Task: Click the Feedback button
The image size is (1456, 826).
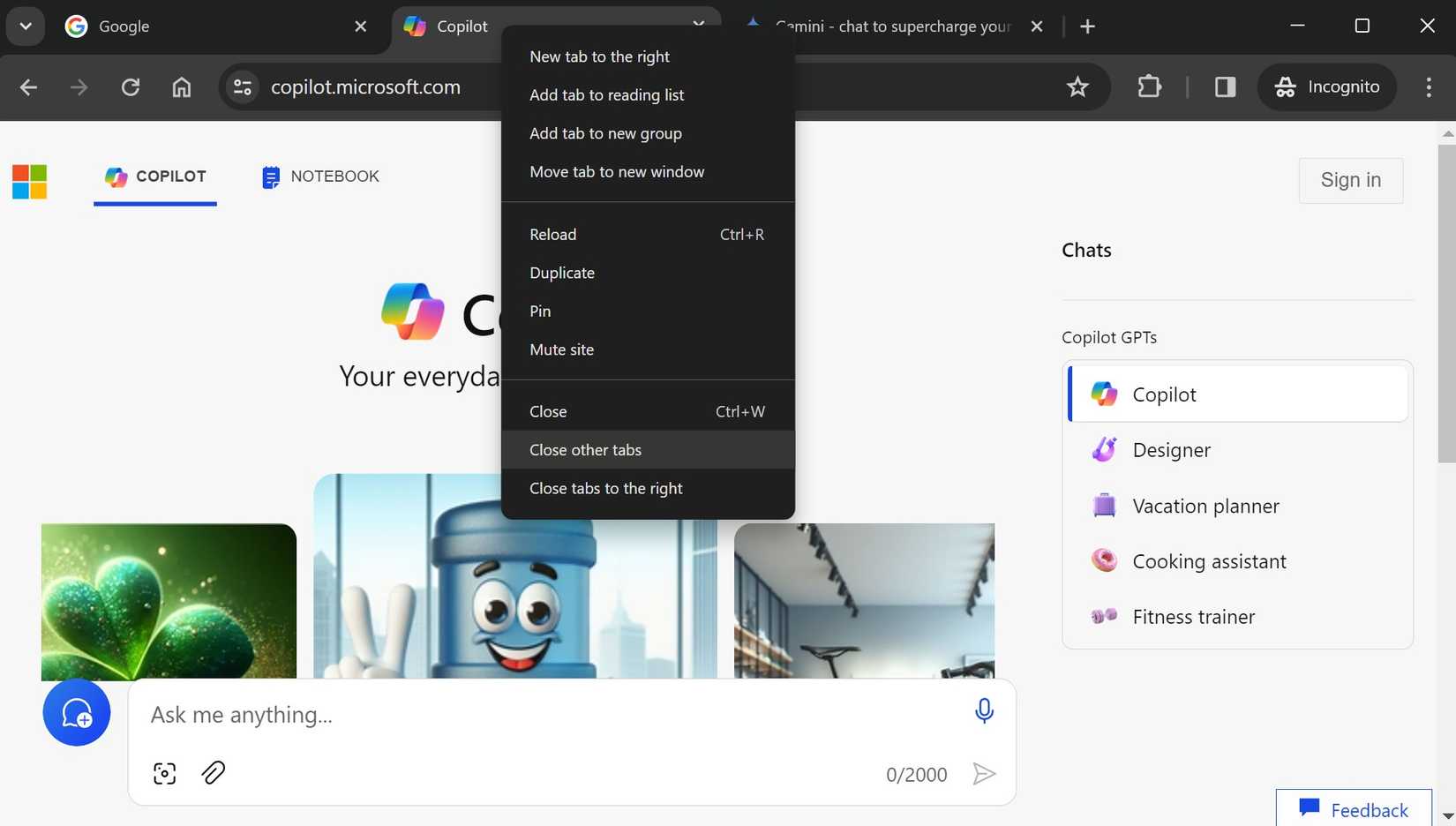Action: [x=1354, y=808]
